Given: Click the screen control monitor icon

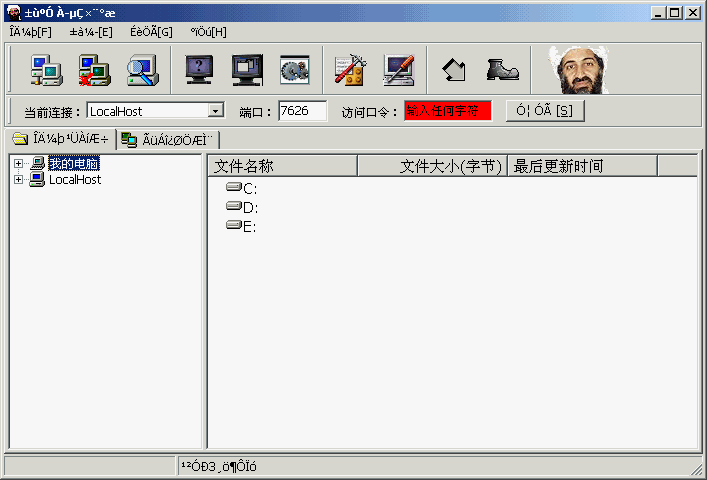Looking at the screenshot, I should (247, 70).
